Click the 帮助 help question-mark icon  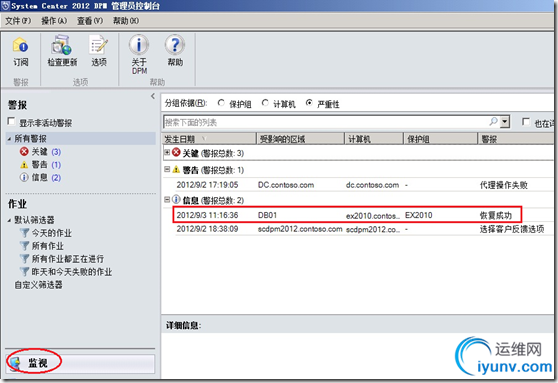[175, 45]
